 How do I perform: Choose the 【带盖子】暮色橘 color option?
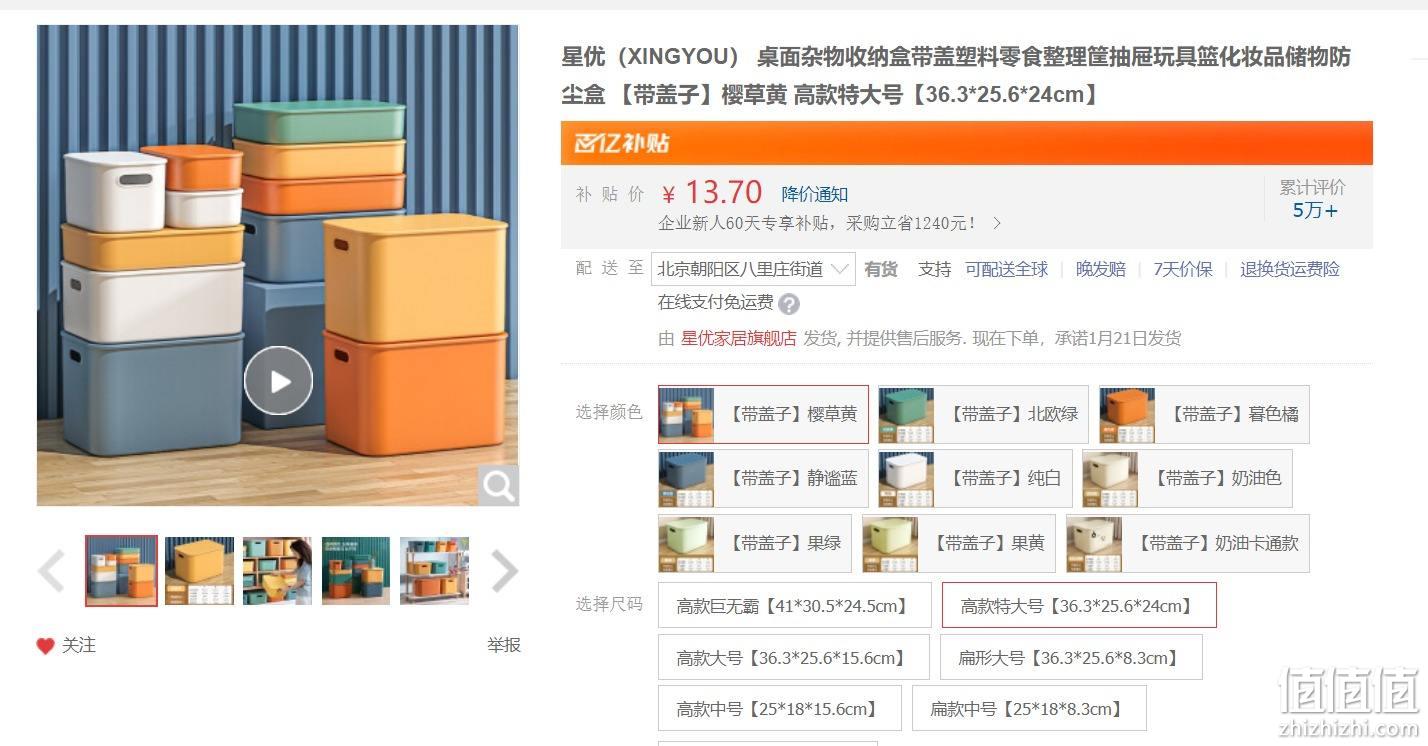1204,414
